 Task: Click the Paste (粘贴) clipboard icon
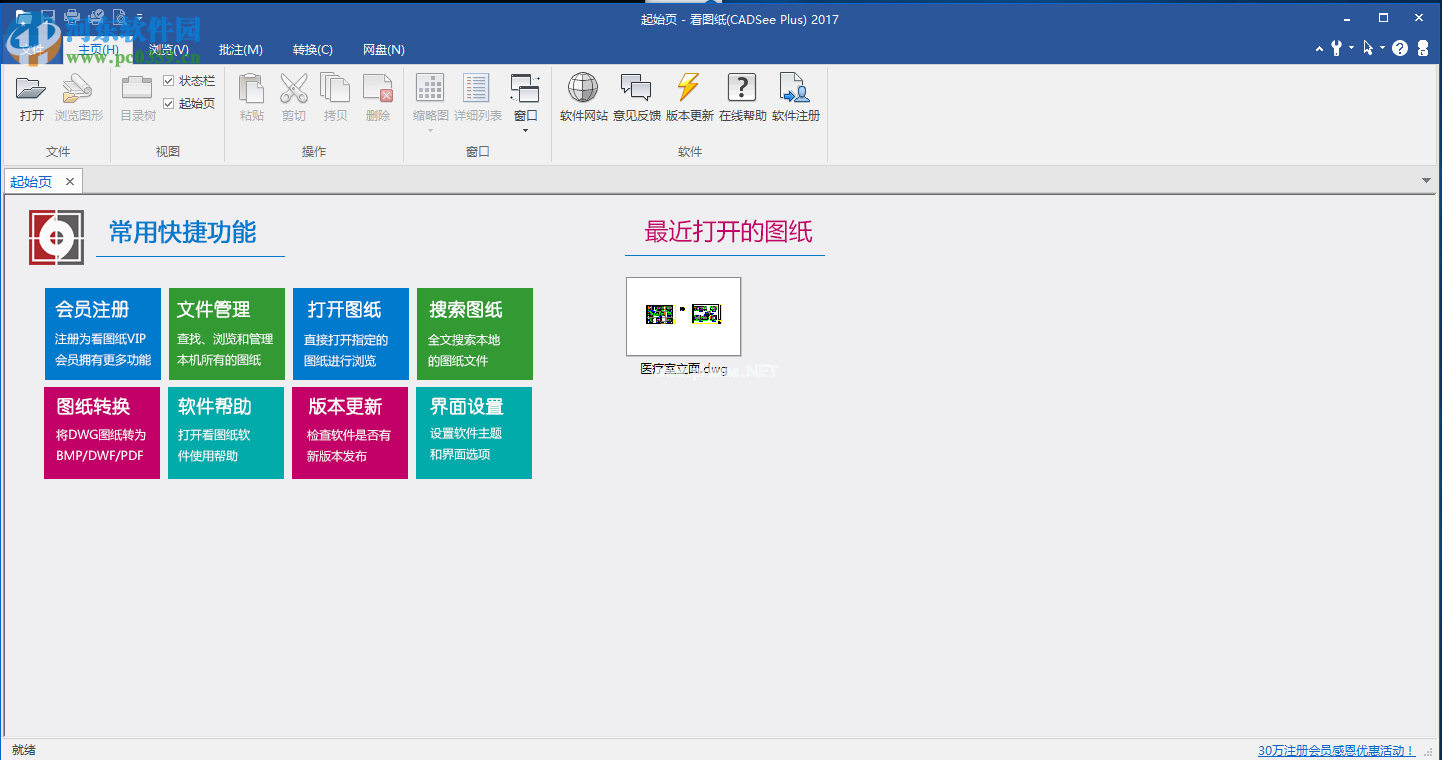pos(252,89)
